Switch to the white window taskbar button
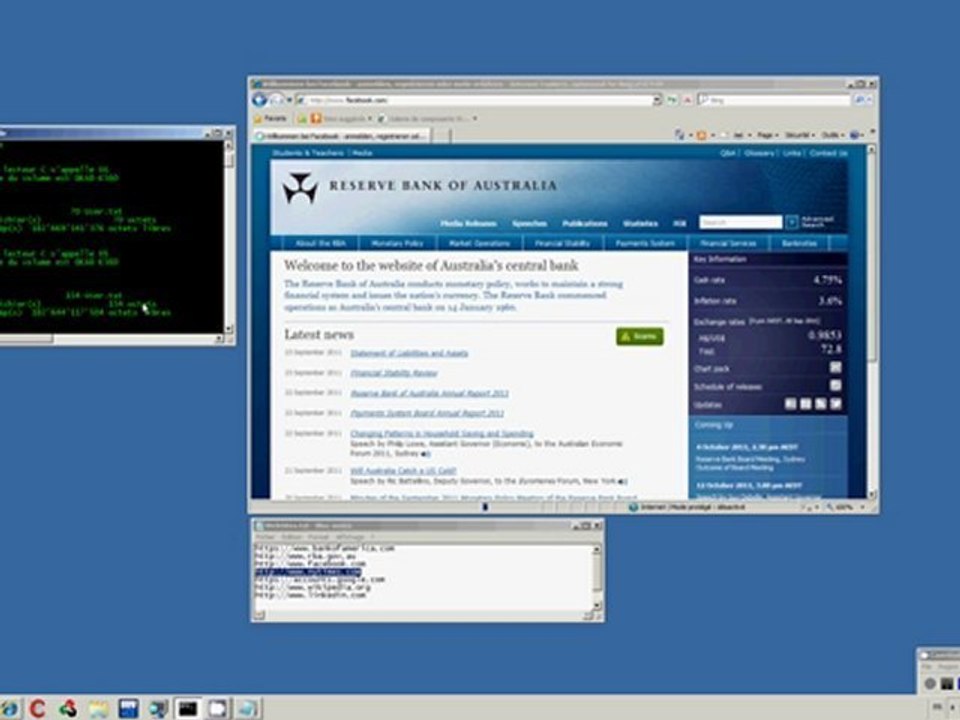The width and height of the screenshot is (960, 720). (218, 709)
